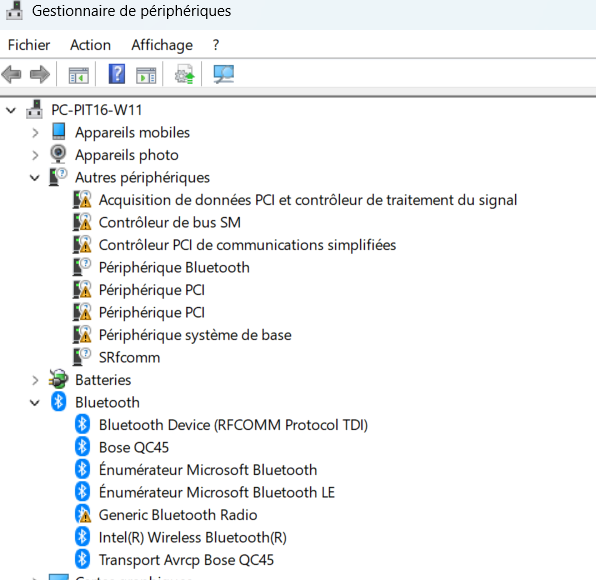
Task: Click the PC-PIT16-W11 computer icon
Action: click(34, 110)
